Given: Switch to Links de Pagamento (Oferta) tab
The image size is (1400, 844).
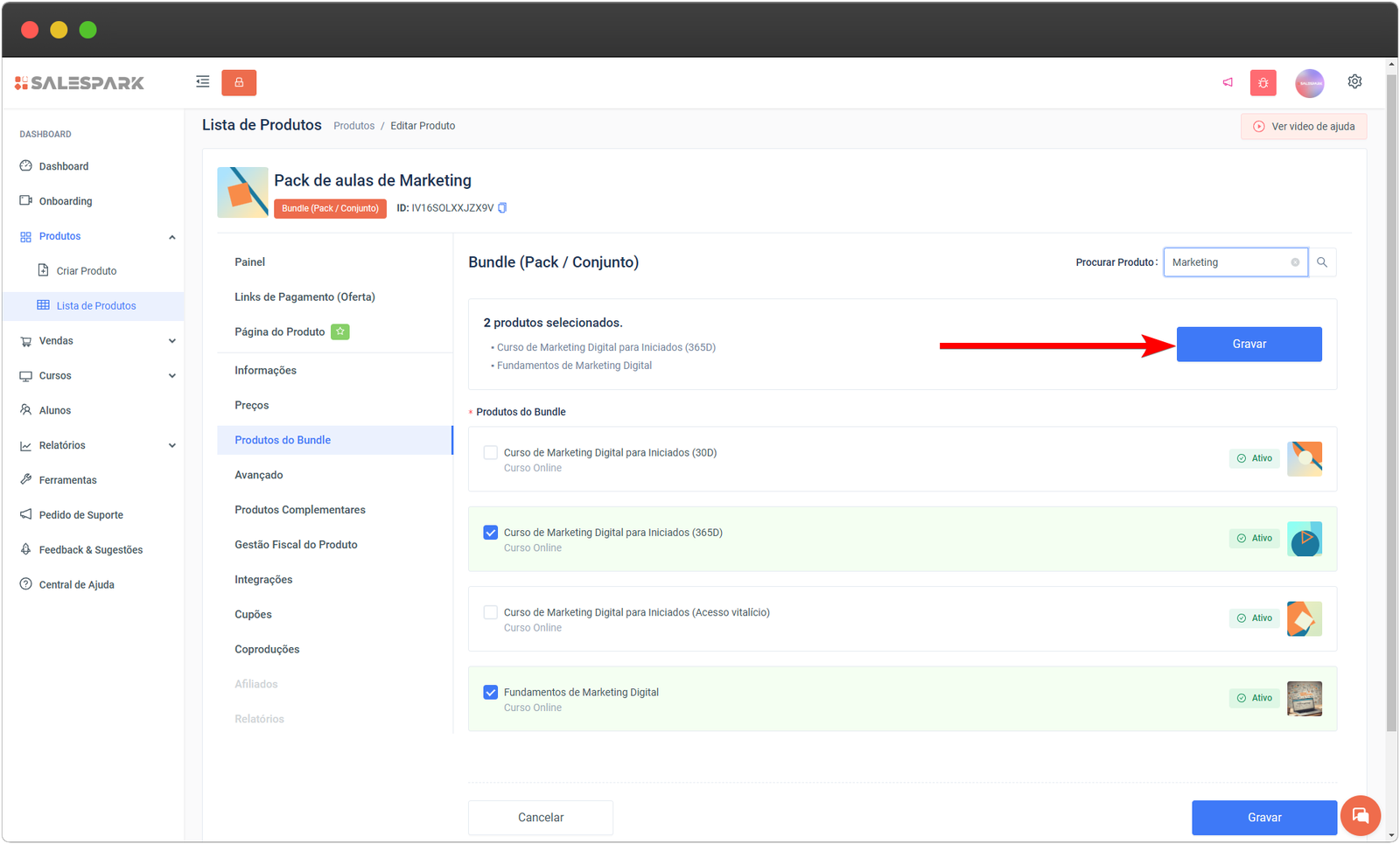Looking at the screenshot, I should (304, 297).
